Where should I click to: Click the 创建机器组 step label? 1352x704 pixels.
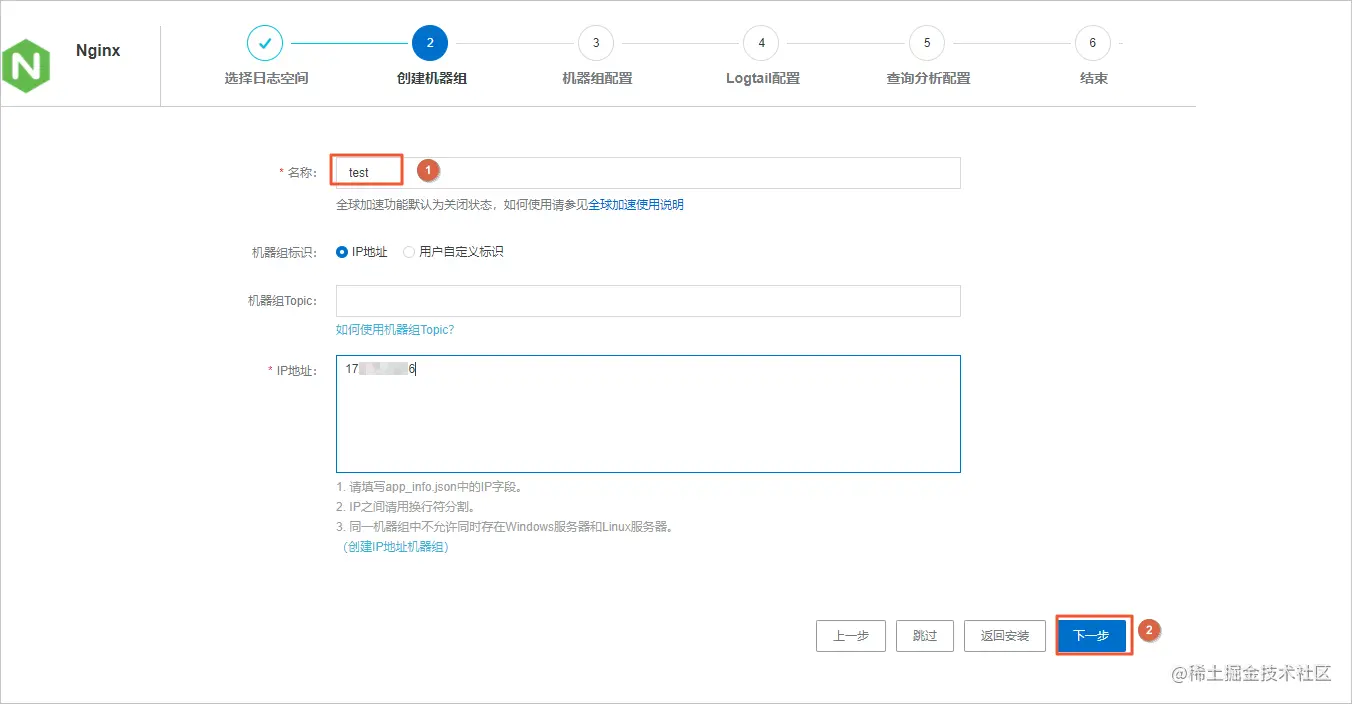click(432, 78)
